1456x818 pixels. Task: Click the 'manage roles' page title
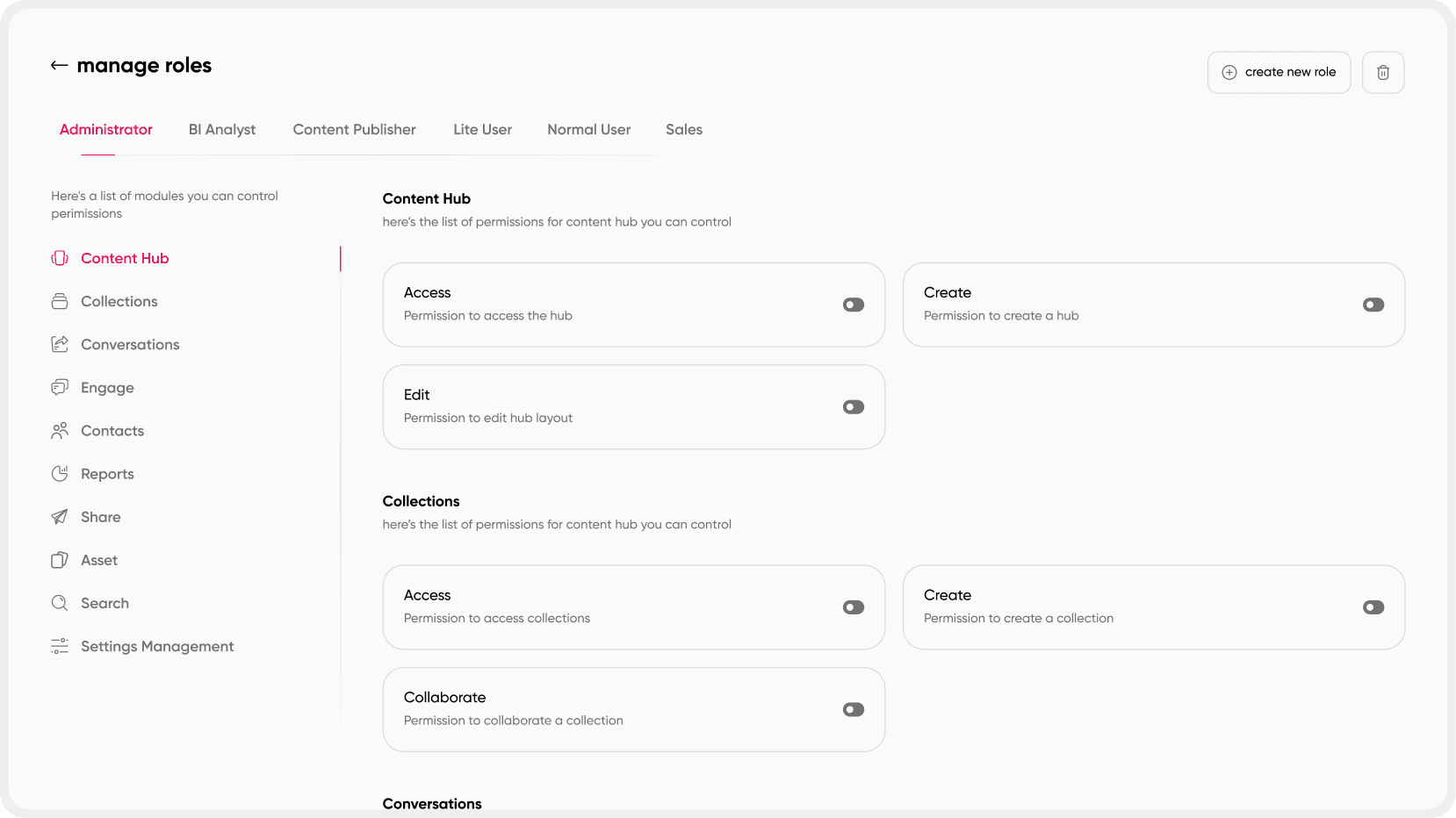[144, 66]
